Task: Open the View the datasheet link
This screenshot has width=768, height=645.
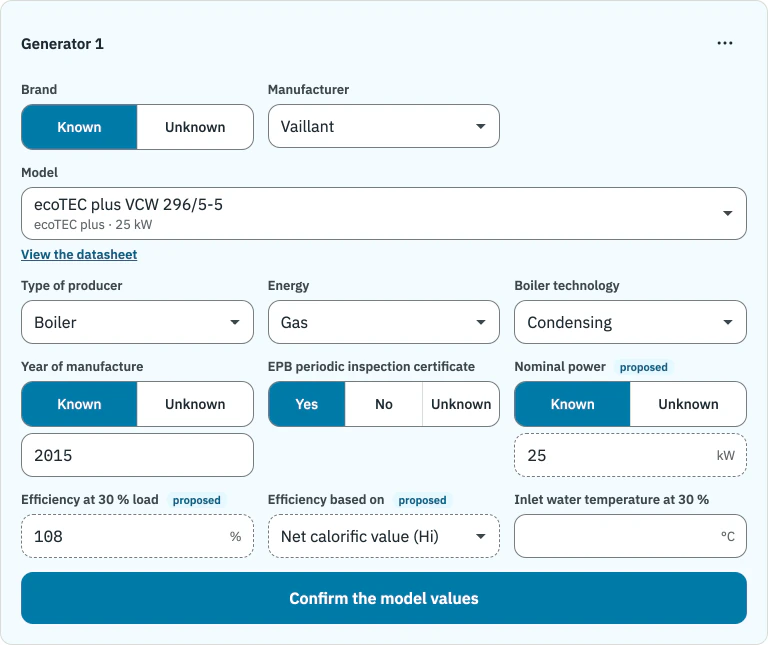Action: point(79,255)
